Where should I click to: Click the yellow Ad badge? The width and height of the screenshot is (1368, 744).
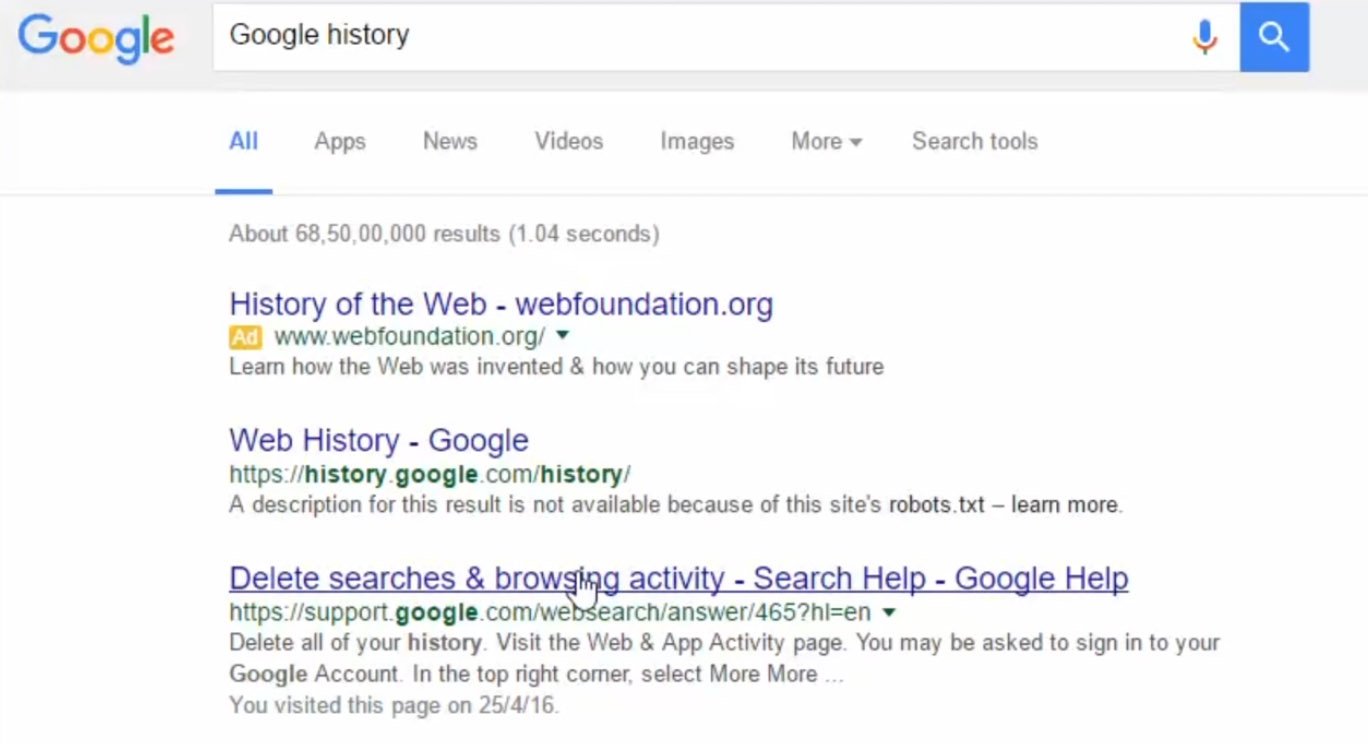245,336
